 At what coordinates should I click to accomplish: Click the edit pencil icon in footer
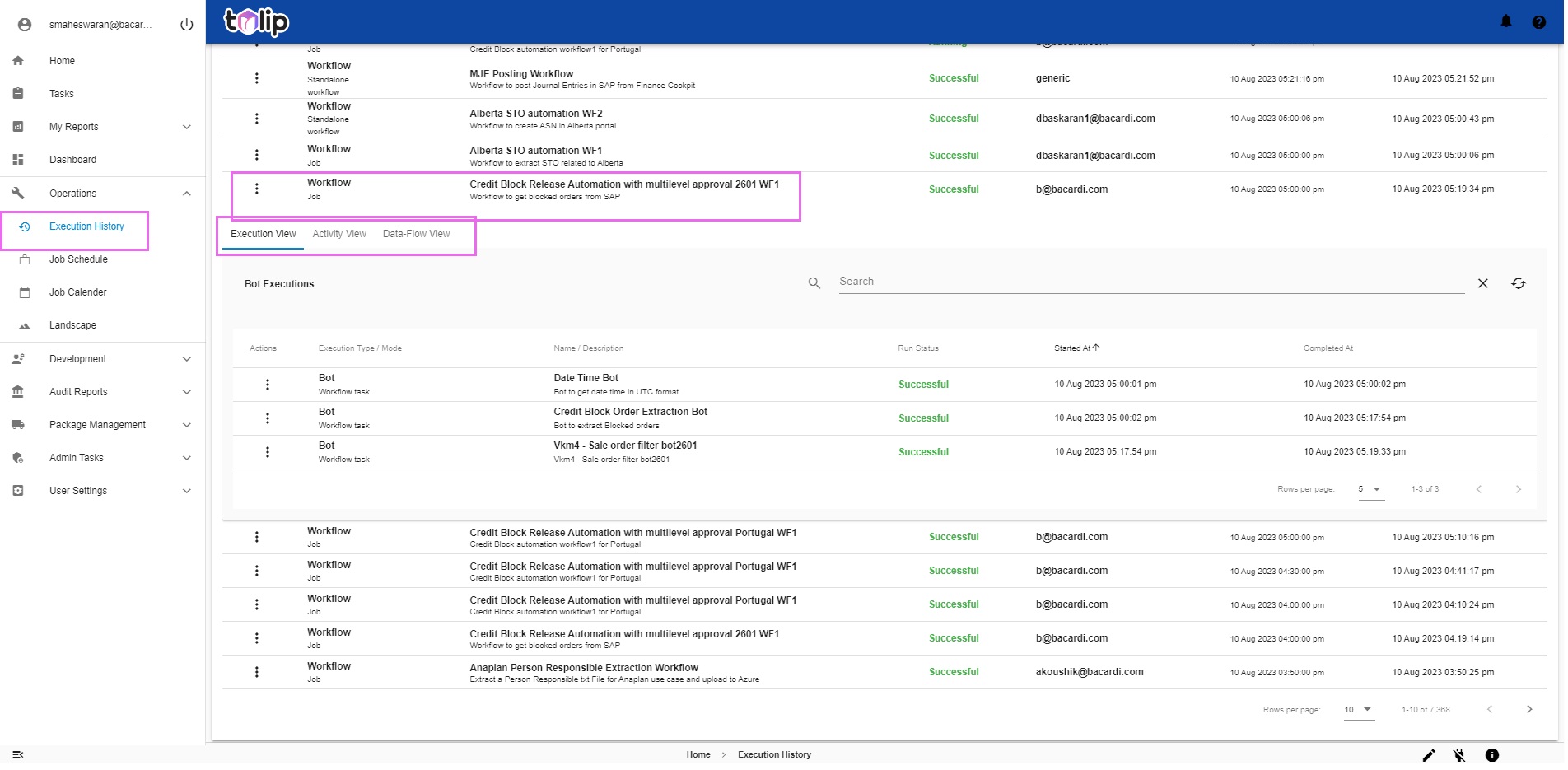(1429, 755)
